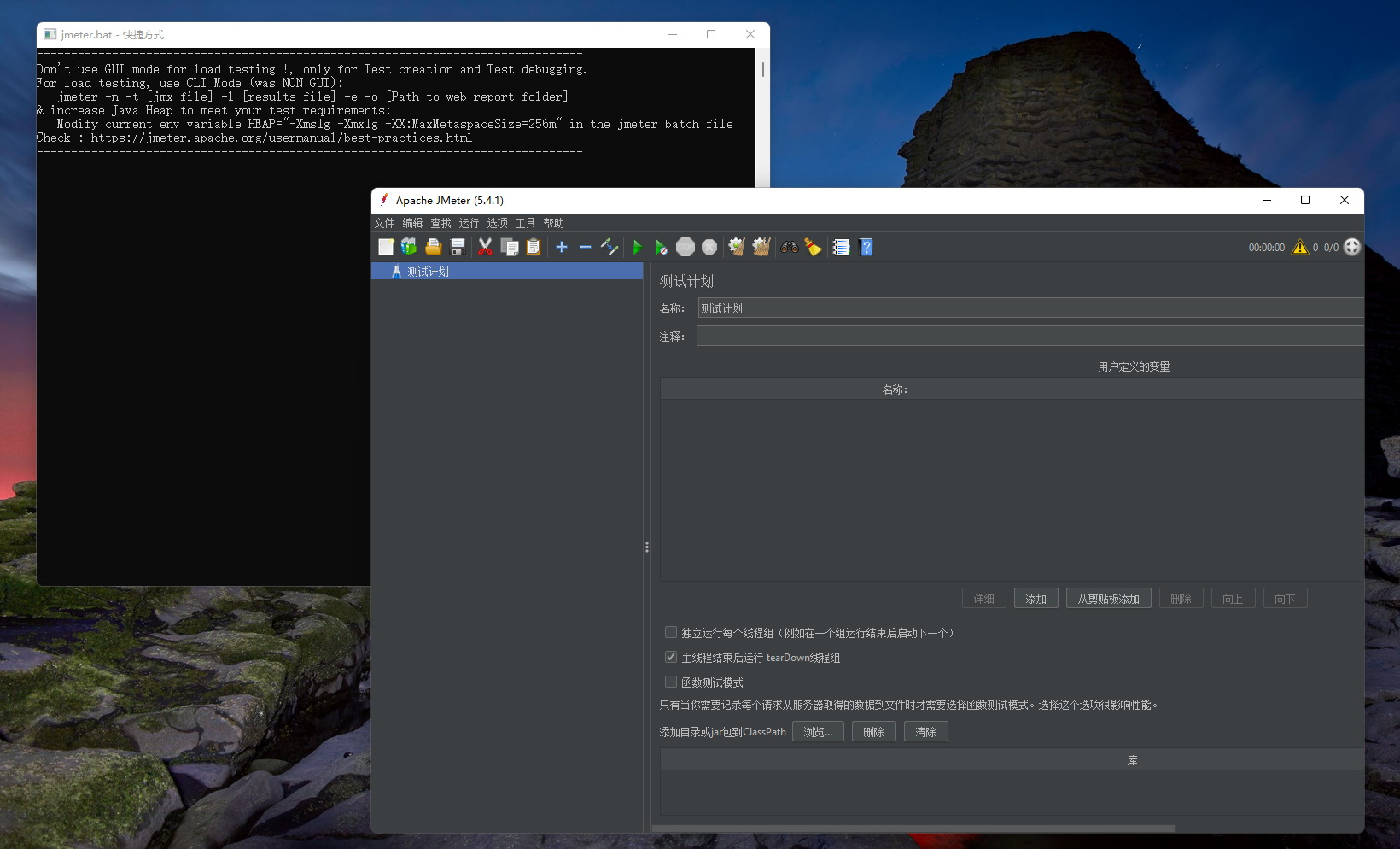Click the 清除 button
Viewport: 1400px width, 849px height.
(x=926, y=732)
